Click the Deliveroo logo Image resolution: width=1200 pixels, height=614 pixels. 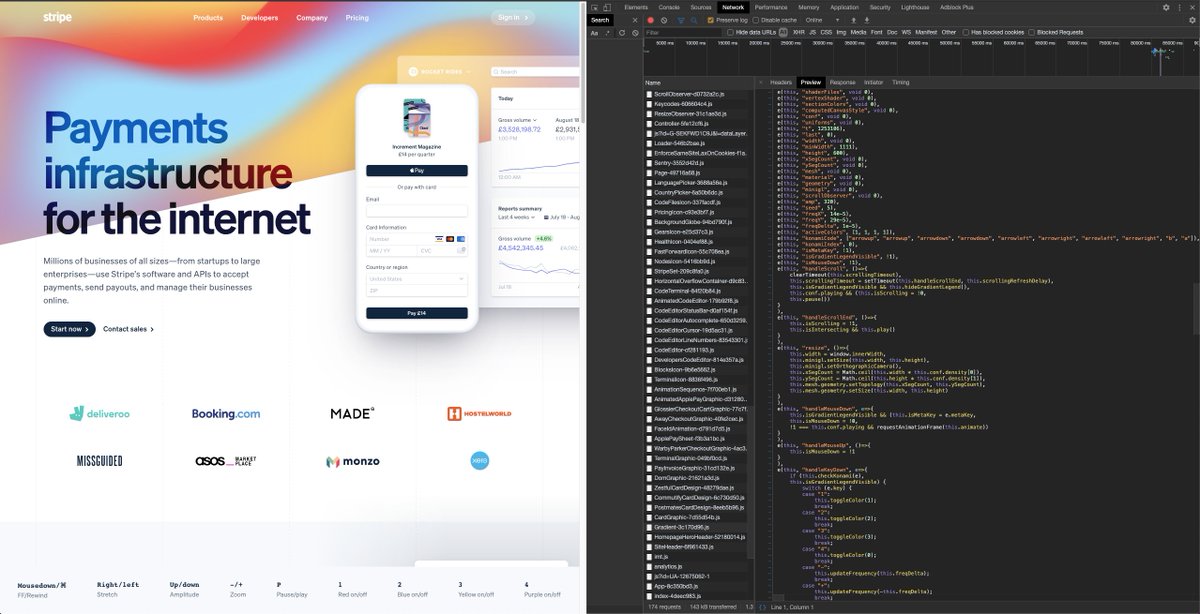(100, 413)
